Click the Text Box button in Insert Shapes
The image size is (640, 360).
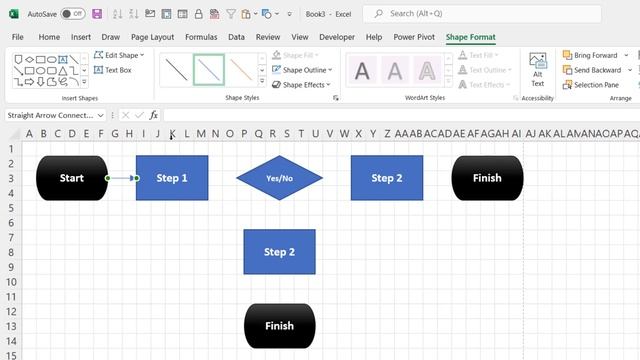(x=113, y=70)
